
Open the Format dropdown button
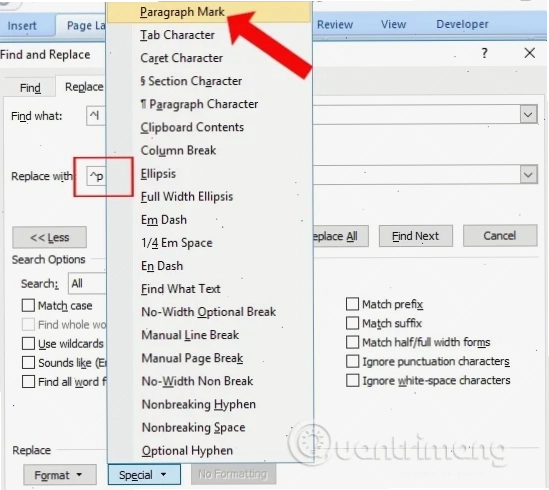click(60, 475)
